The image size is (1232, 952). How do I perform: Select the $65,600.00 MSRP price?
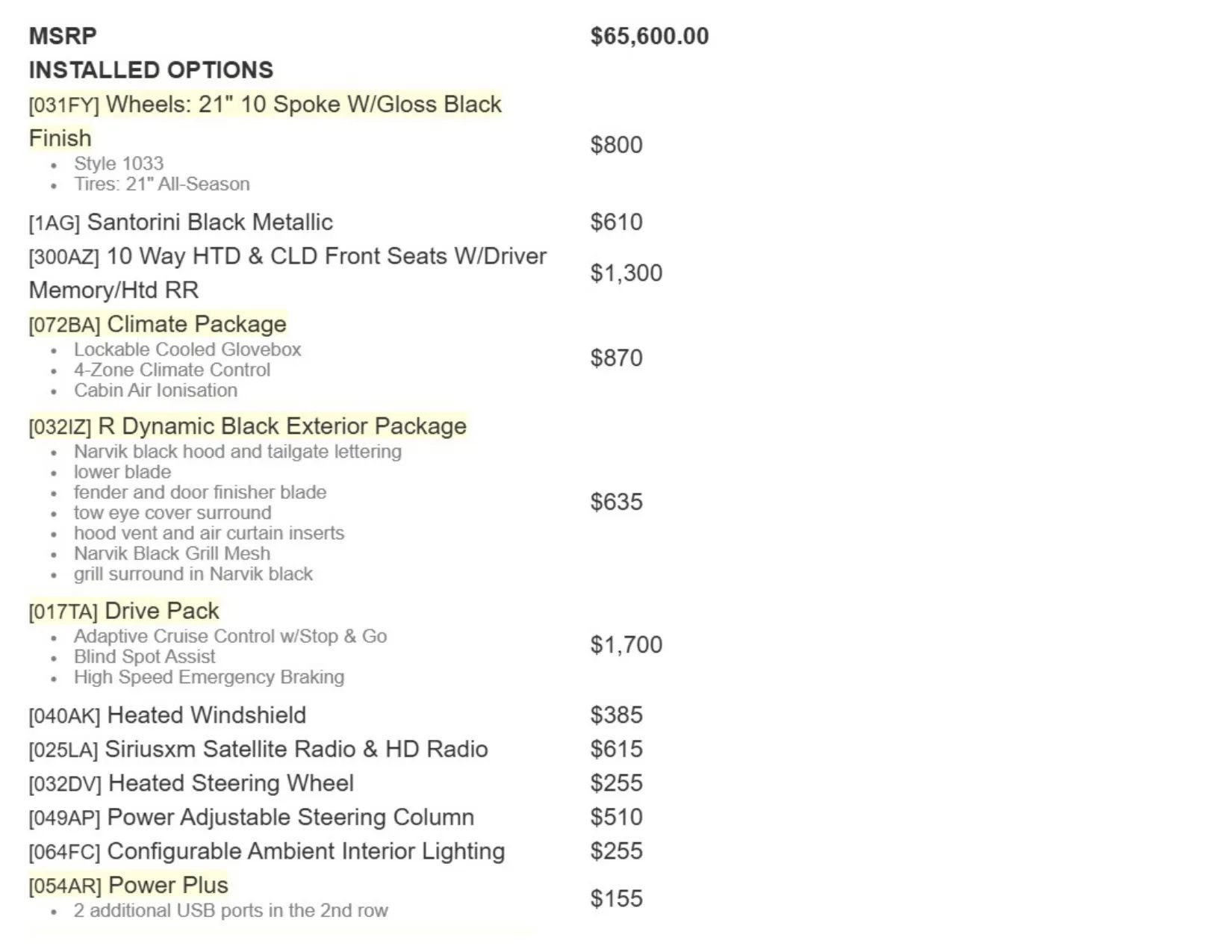tap(650, 36)
